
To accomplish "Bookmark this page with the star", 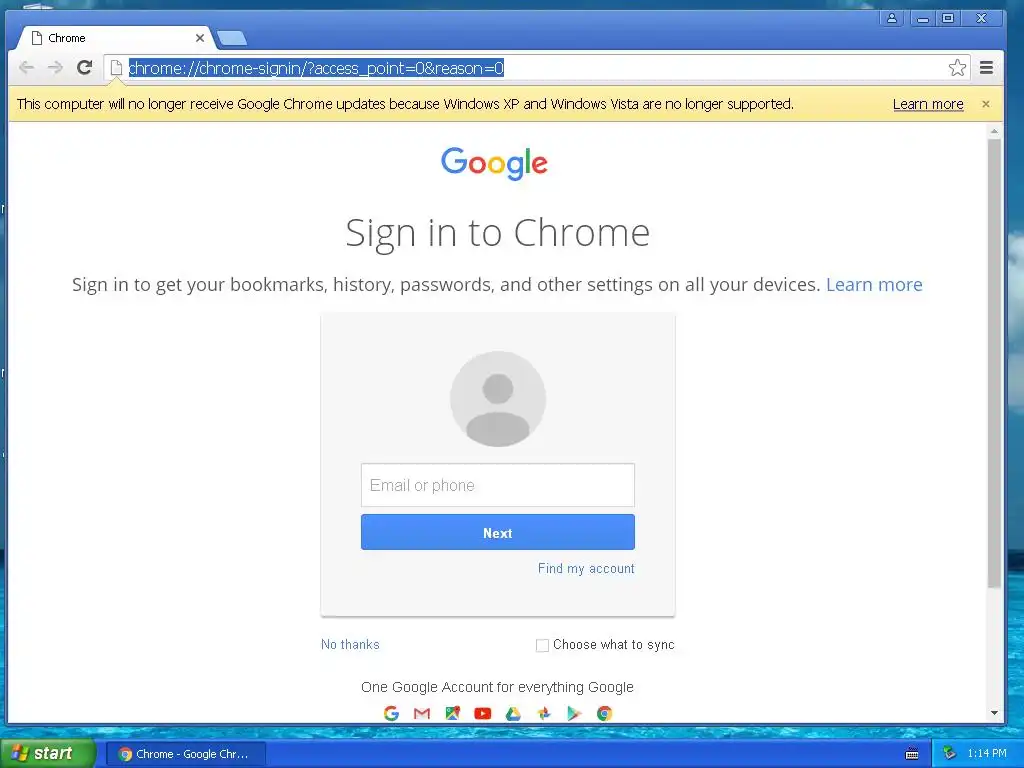I will coord(957,67).
